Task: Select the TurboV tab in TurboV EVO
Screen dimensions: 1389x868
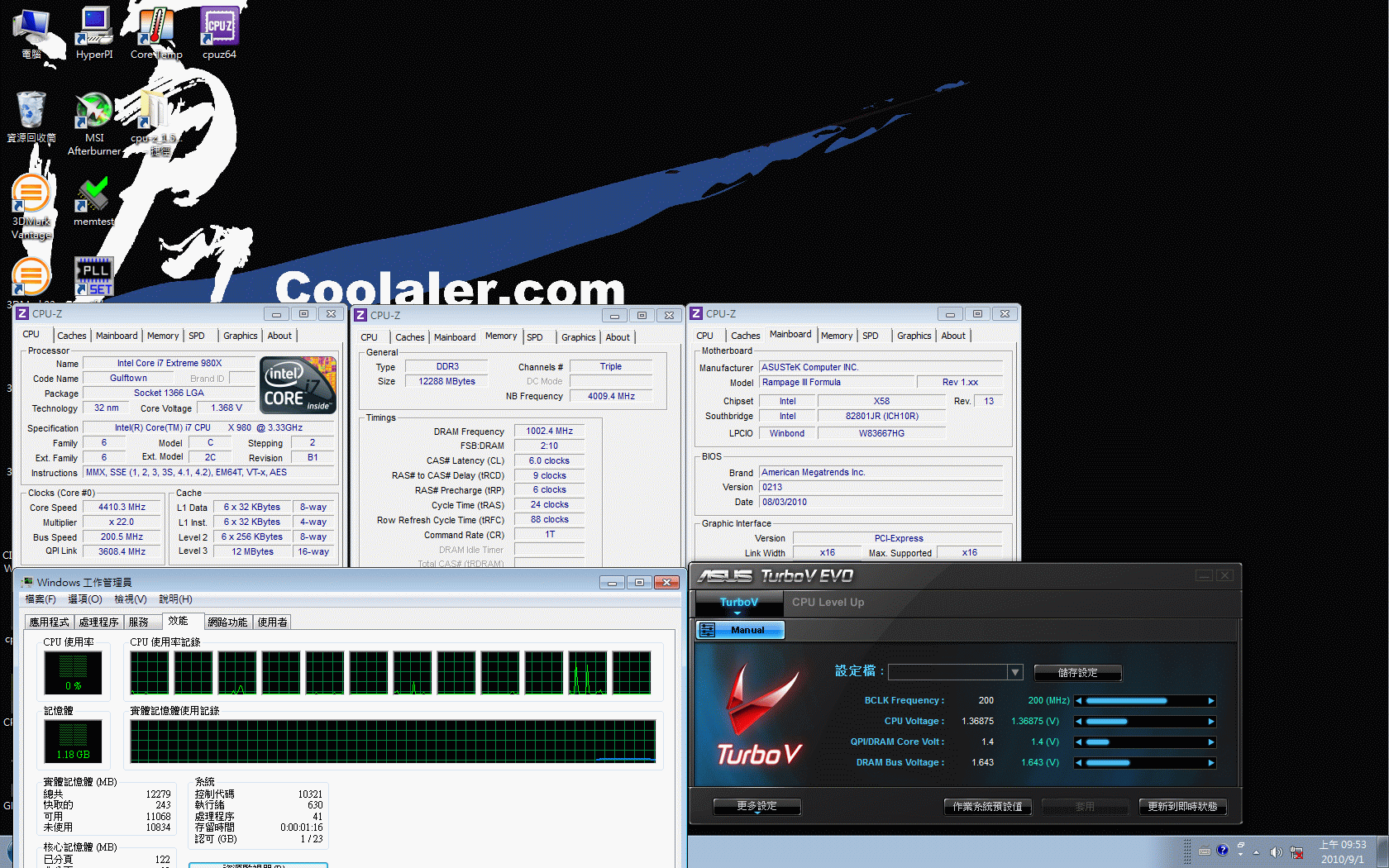Action: point(738,603)
